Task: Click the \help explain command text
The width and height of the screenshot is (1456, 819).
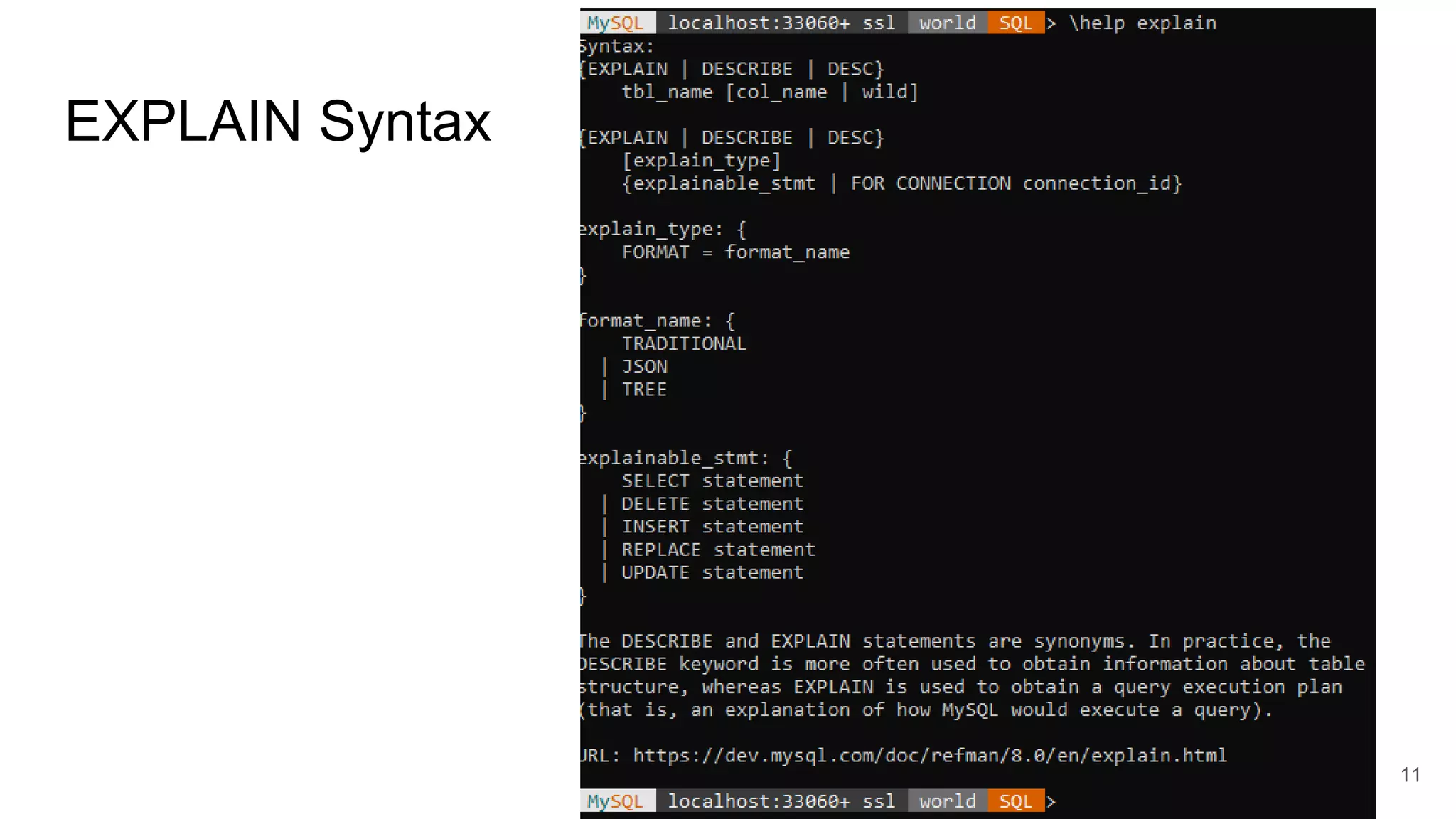Action: click(x=1142, y=23)
